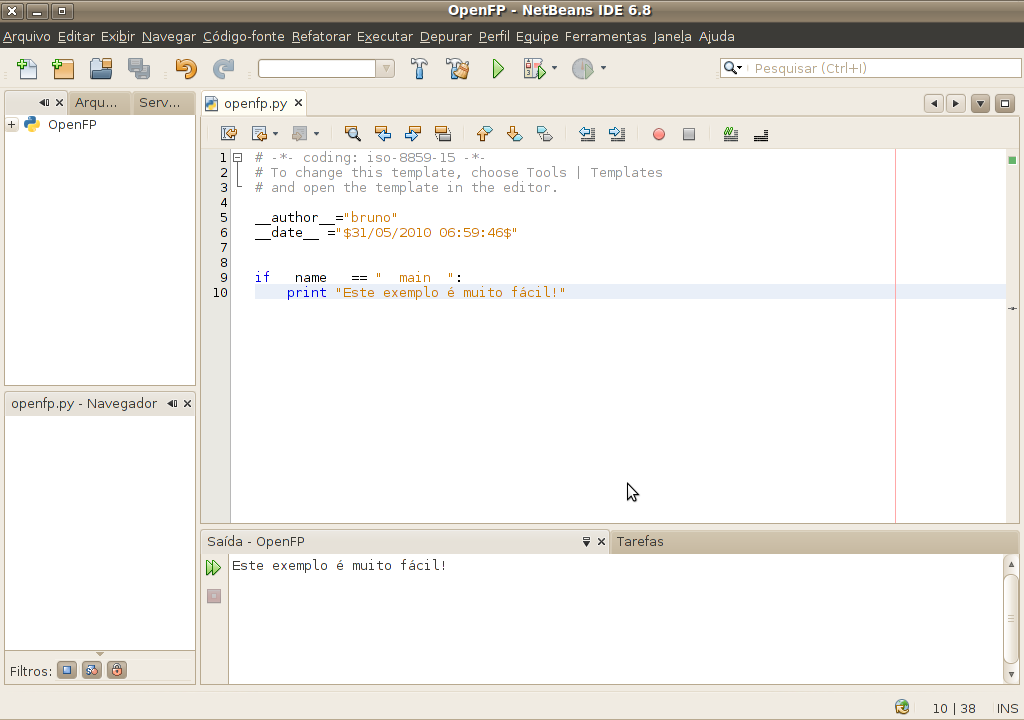
Task: Switch to the Tarefas tab
Action: (640, 541)
